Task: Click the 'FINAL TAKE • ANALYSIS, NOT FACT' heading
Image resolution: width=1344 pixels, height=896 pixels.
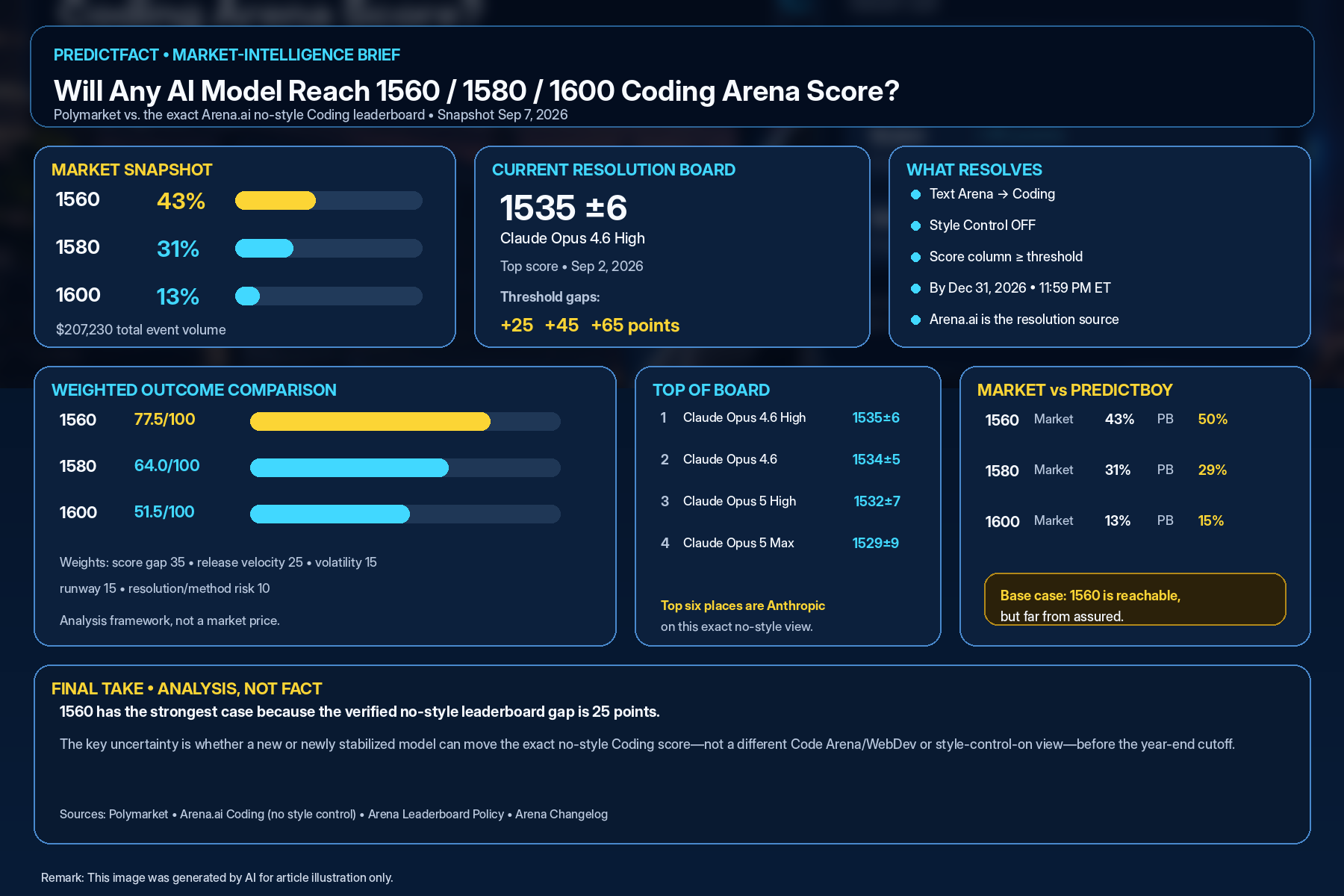Action: [x=187, y=689]
